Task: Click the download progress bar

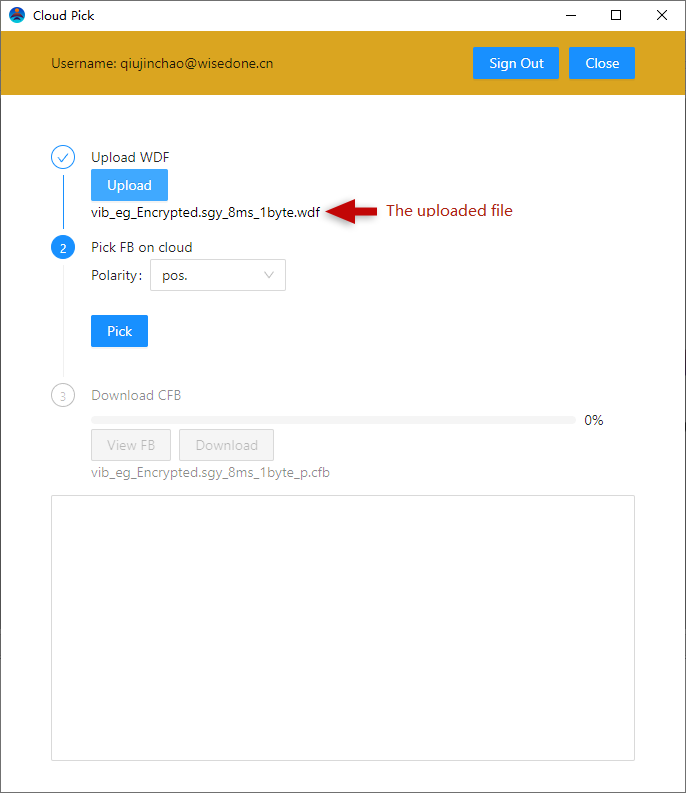Action: (332, 420)
